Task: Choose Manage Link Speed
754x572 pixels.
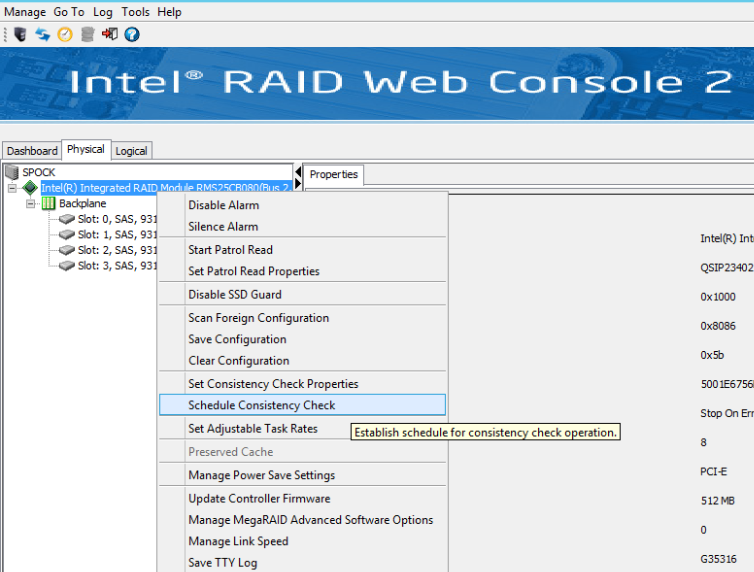Action: (x=302, y=541)
